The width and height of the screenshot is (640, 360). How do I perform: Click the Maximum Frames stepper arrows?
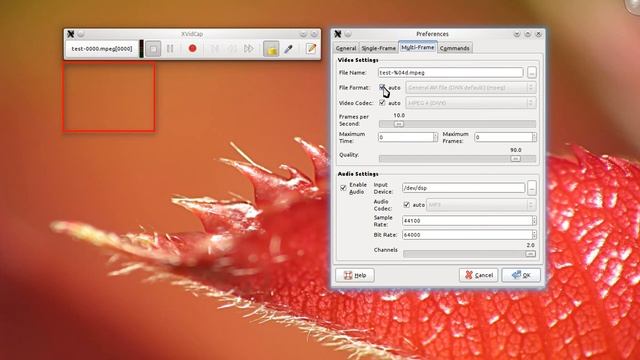coord(534,137)
